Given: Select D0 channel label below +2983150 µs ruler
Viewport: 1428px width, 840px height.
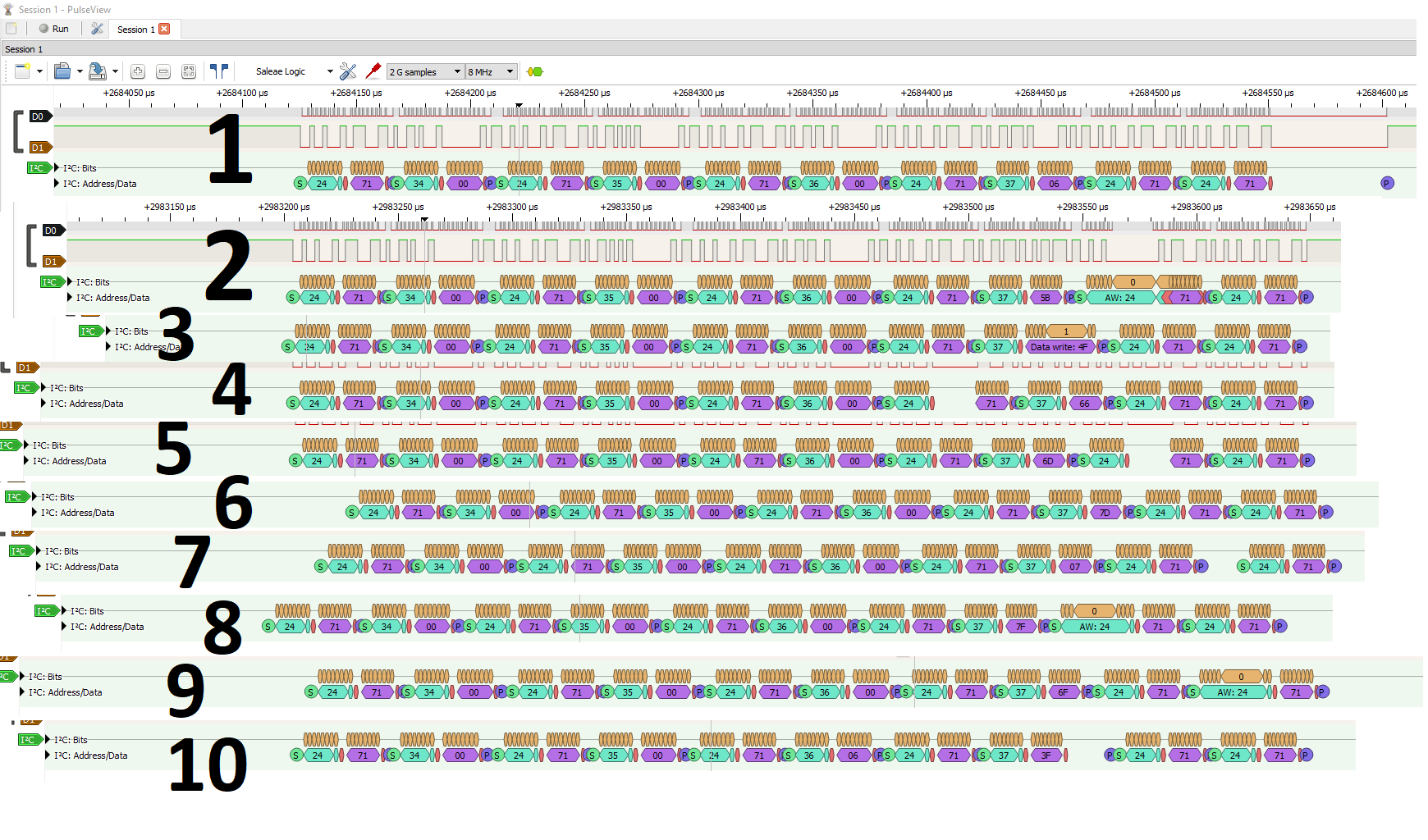Looking at the screenshot, I should coord(53,231).
